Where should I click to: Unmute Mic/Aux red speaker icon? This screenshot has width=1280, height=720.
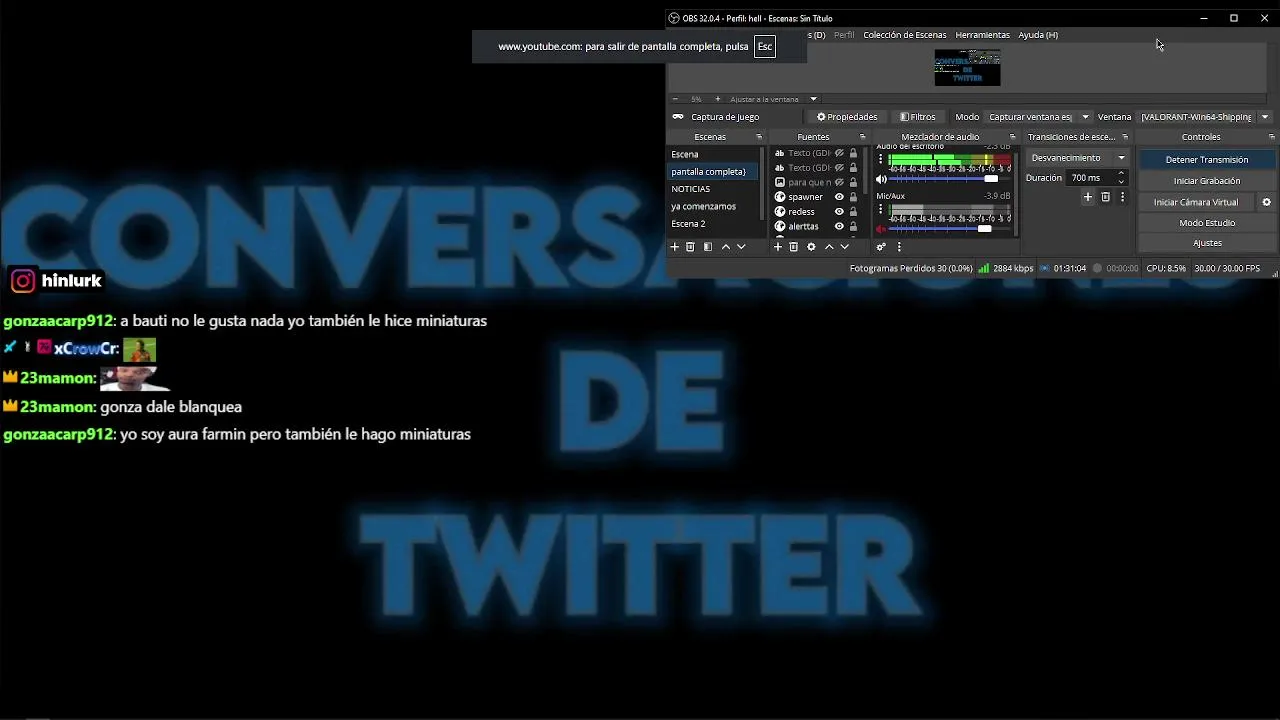pyautogui.click(x=881, y=229)
